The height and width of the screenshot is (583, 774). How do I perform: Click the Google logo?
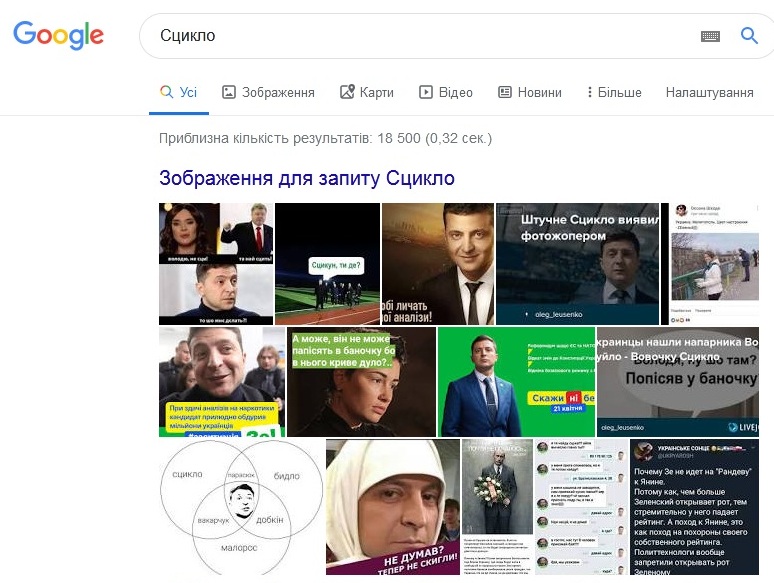click(58, 35)
